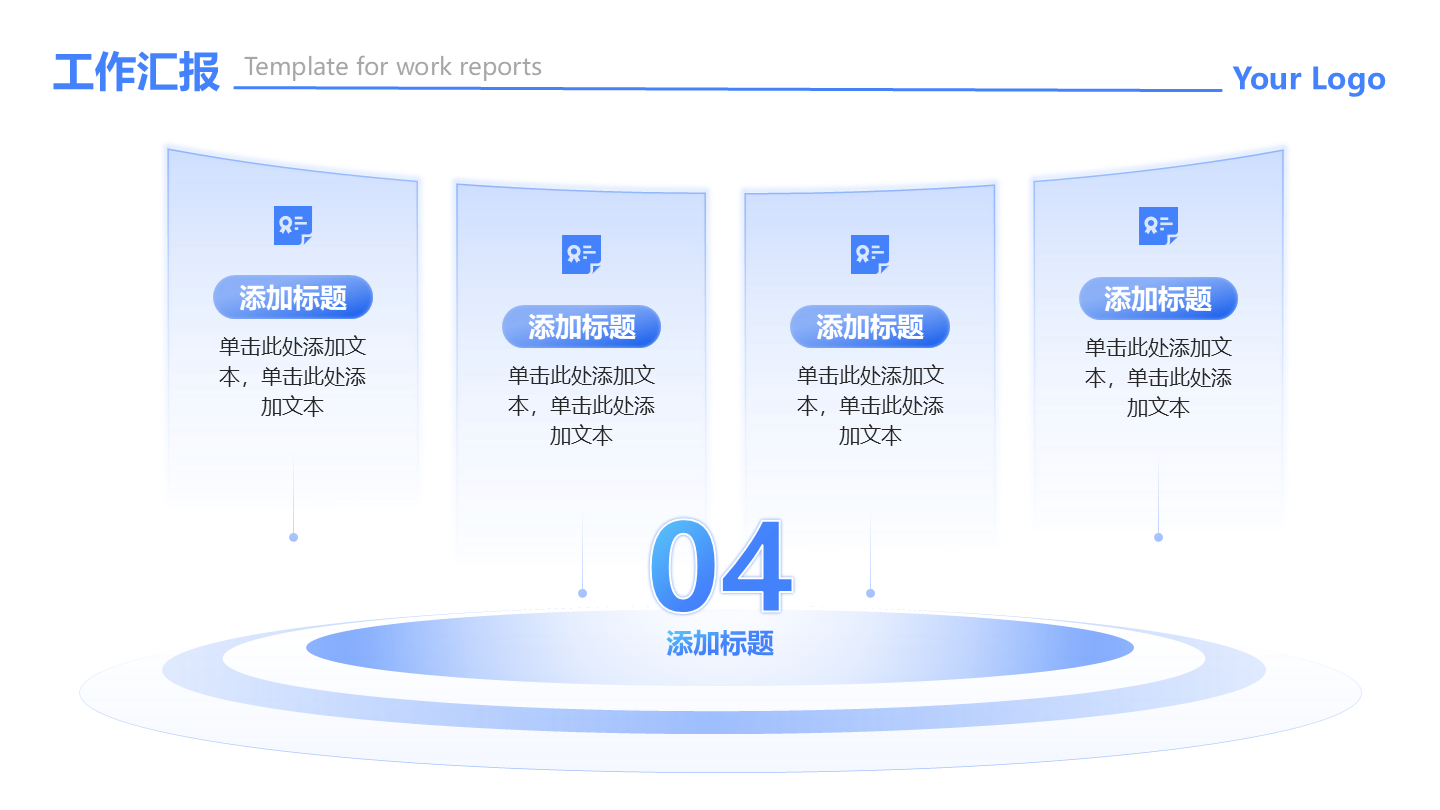The width and height of the screenshot is (1440, 810).
Task: Click the 添加标题 pill in the leftmost panel
Action: pyautogui.click(x=293, y=298)
